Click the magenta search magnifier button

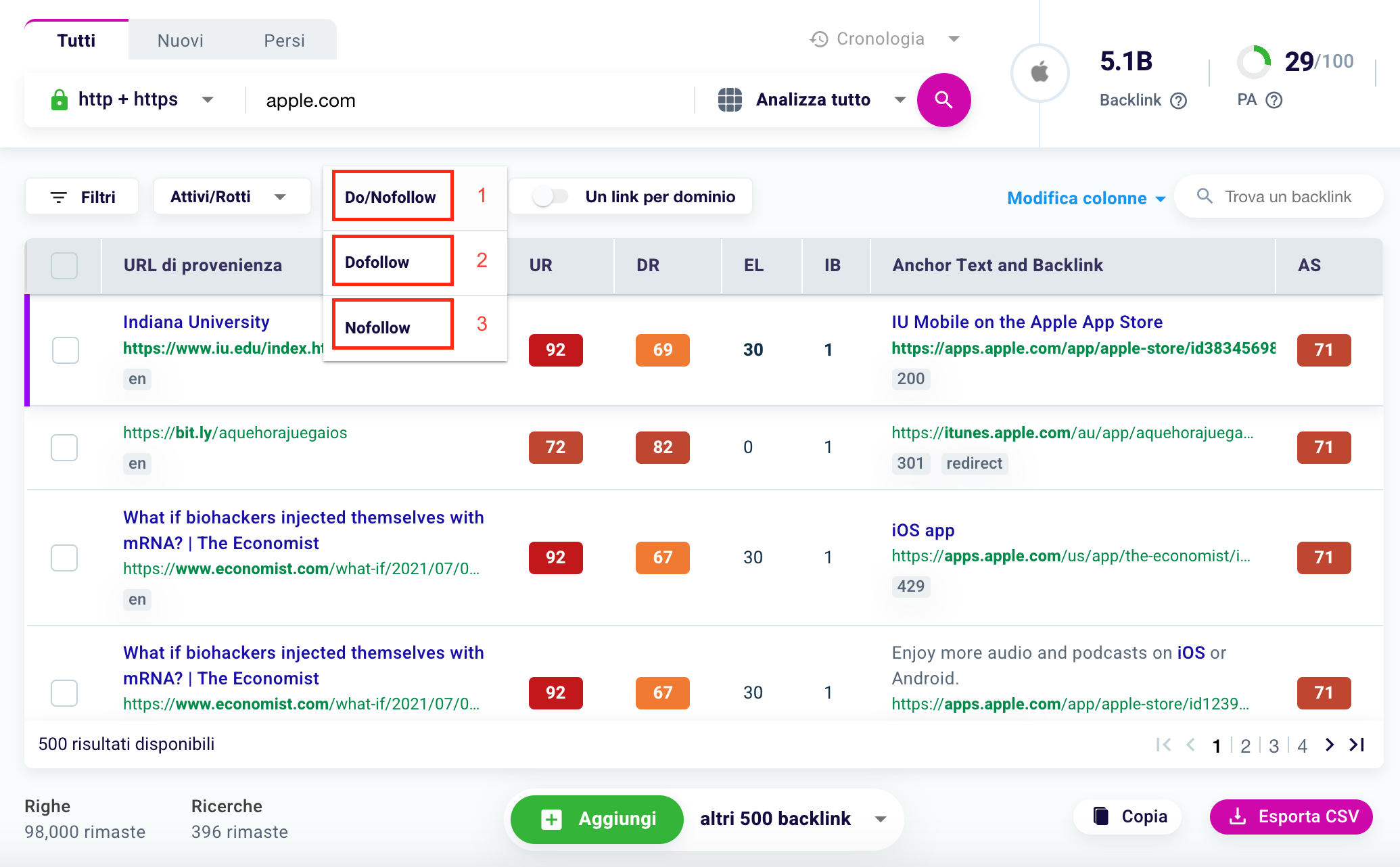pos(943,100)
